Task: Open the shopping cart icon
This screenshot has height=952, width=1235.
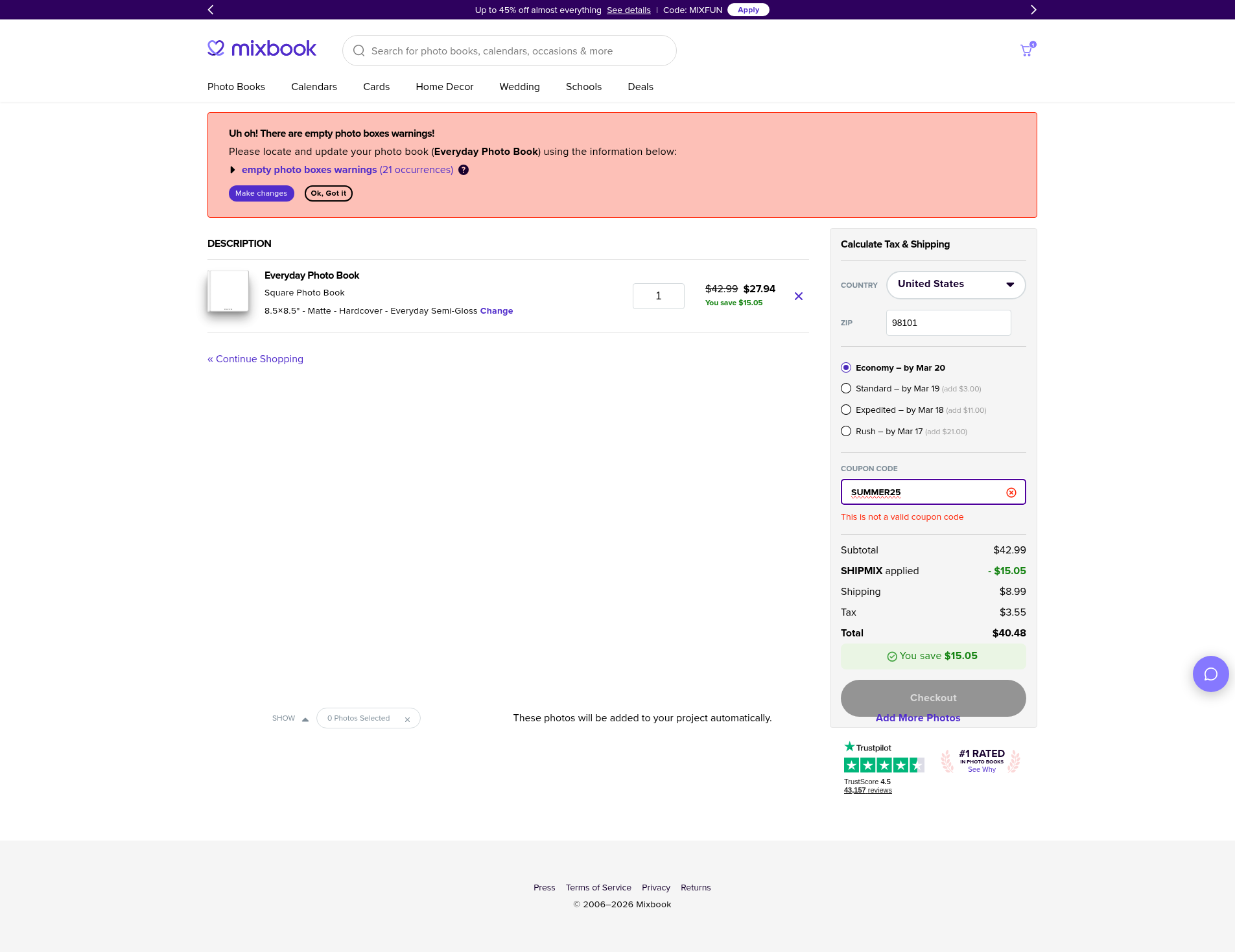Action: (x=1026, y=51)
